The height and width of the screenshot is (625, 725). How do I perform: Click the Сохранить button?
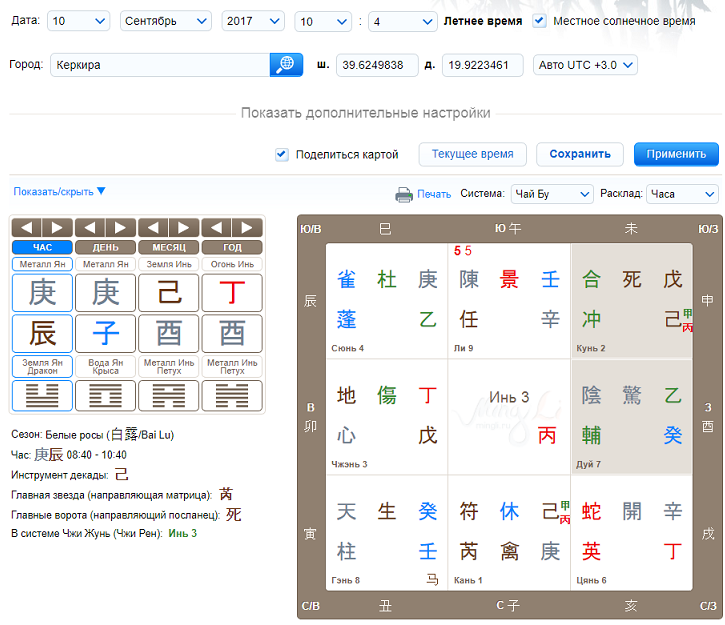click(x=580, y=154)
